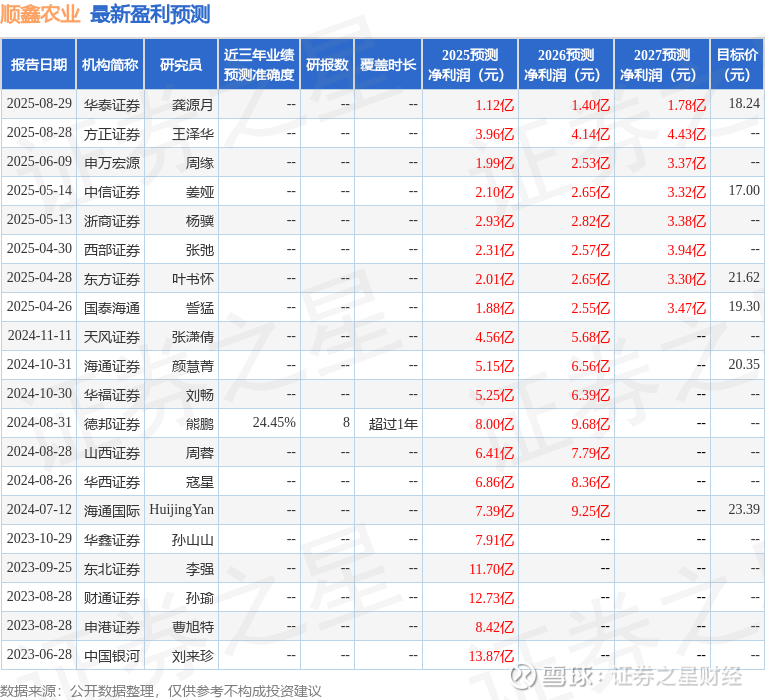The image size is (765, 700).
Task: Click the date 2024-11-11
Action: 40,336
